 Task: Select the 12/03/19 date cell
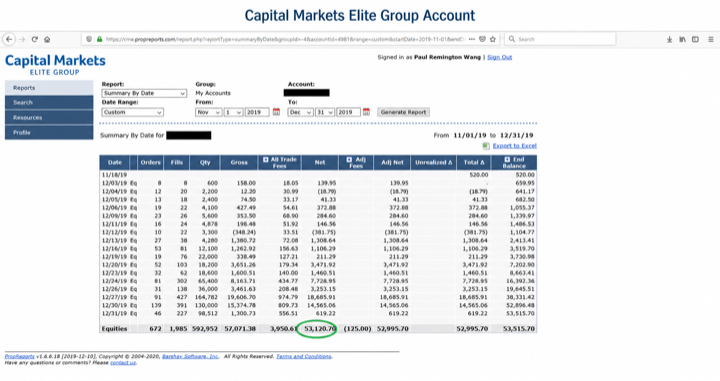[114, 183]
